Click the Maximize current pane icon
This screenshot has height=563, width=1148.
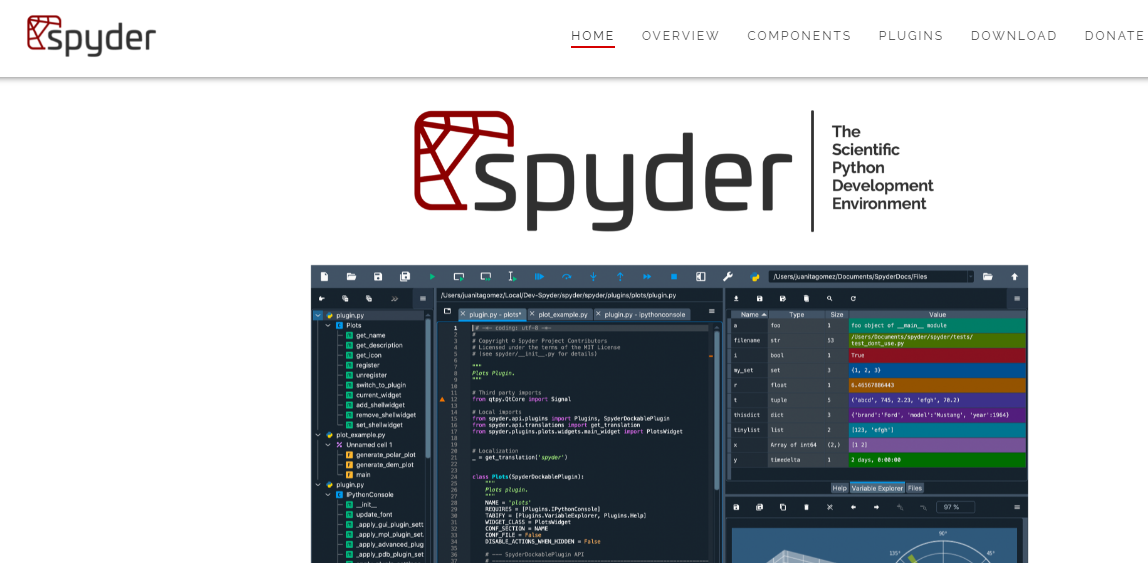pos(701,277)
